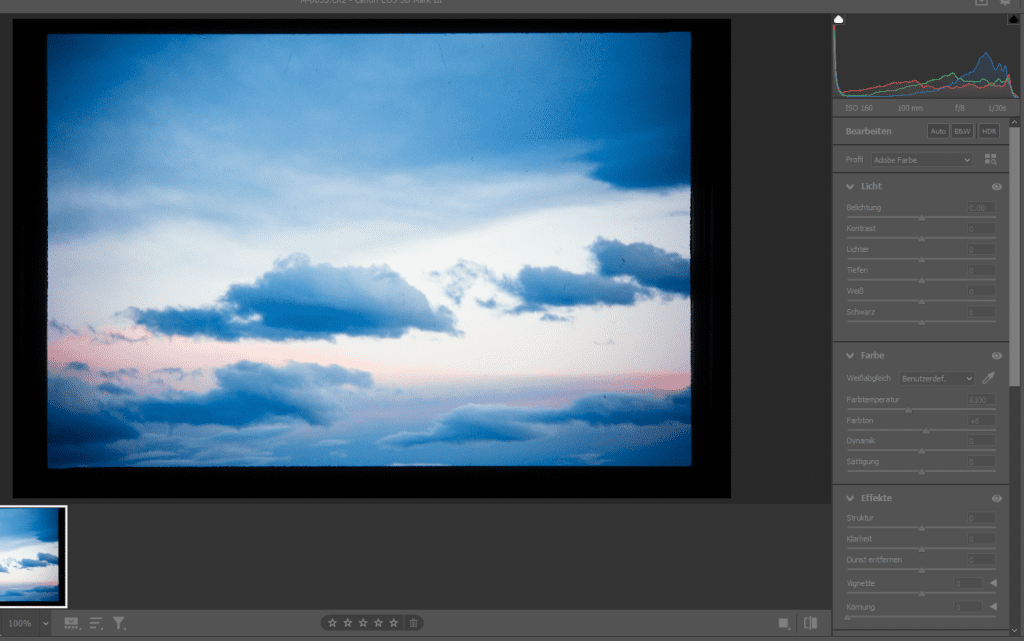1024x641 pixels.
Task: Toggle visibility of Farbe panel edits
Action: pyautogui.click(x=996, y=356)
